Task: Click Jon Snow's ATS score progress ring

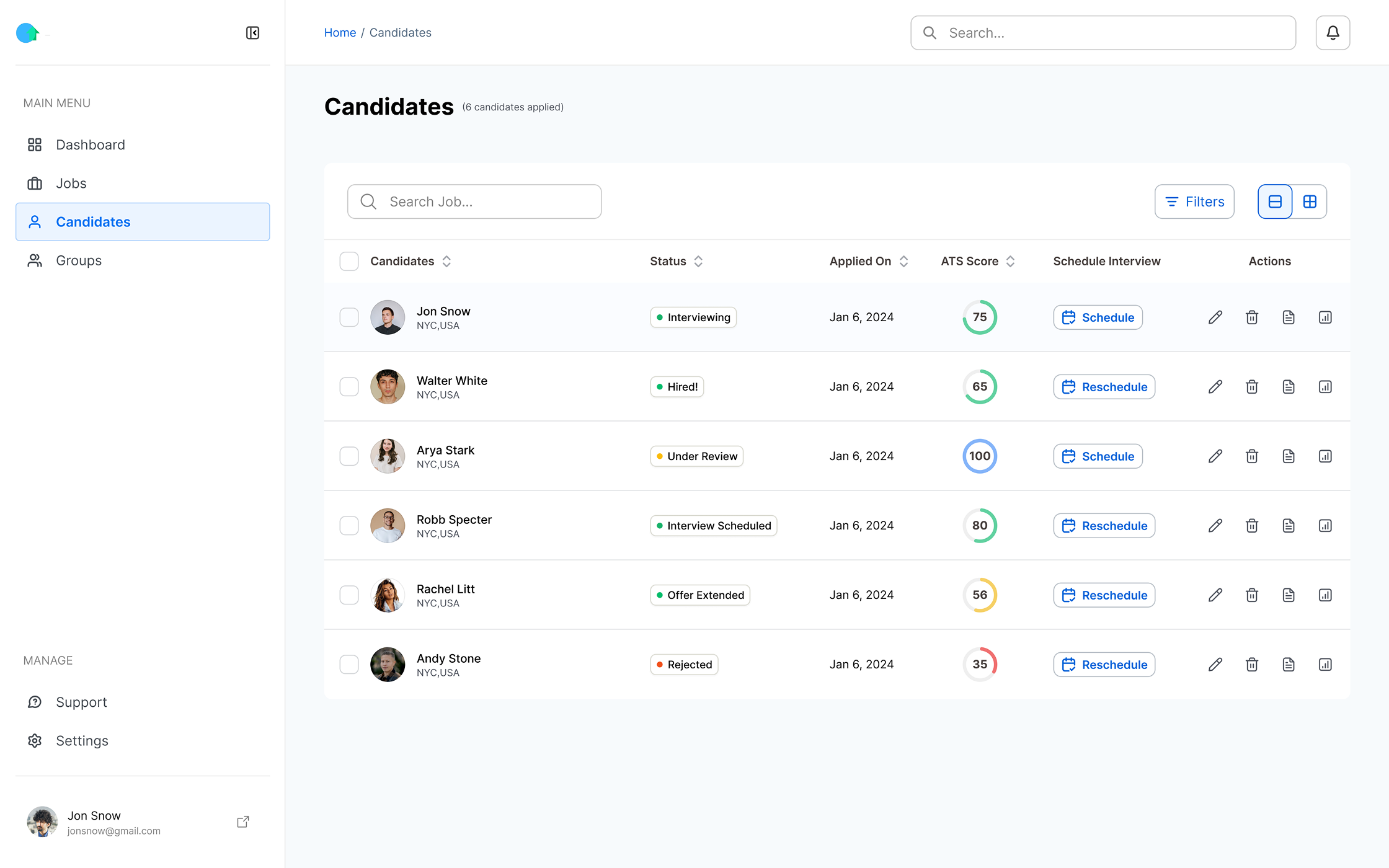Action: [x=980, y=317]
